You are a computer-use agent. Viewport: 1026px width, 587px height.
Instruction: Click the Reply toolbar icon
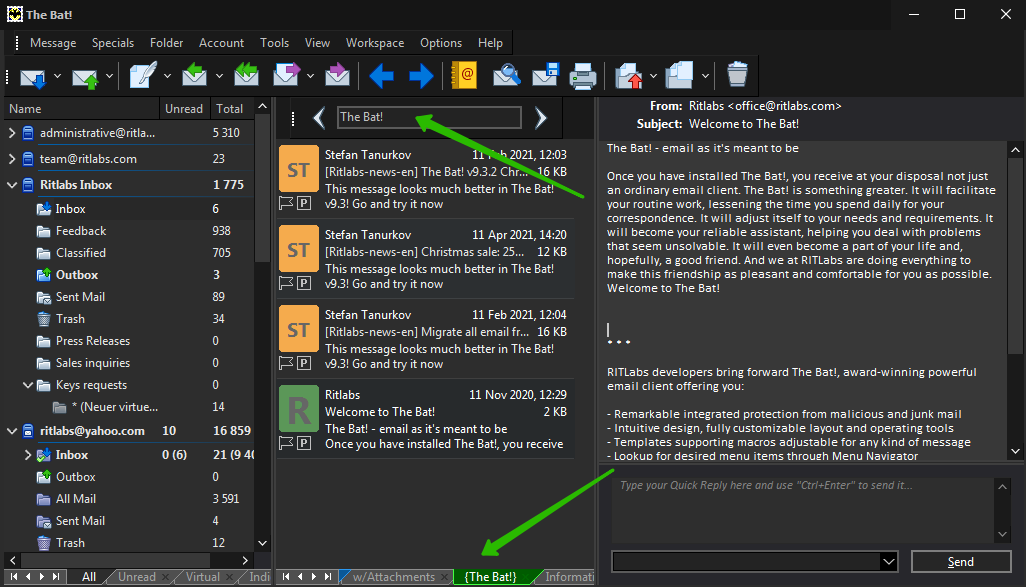(194, 75)
